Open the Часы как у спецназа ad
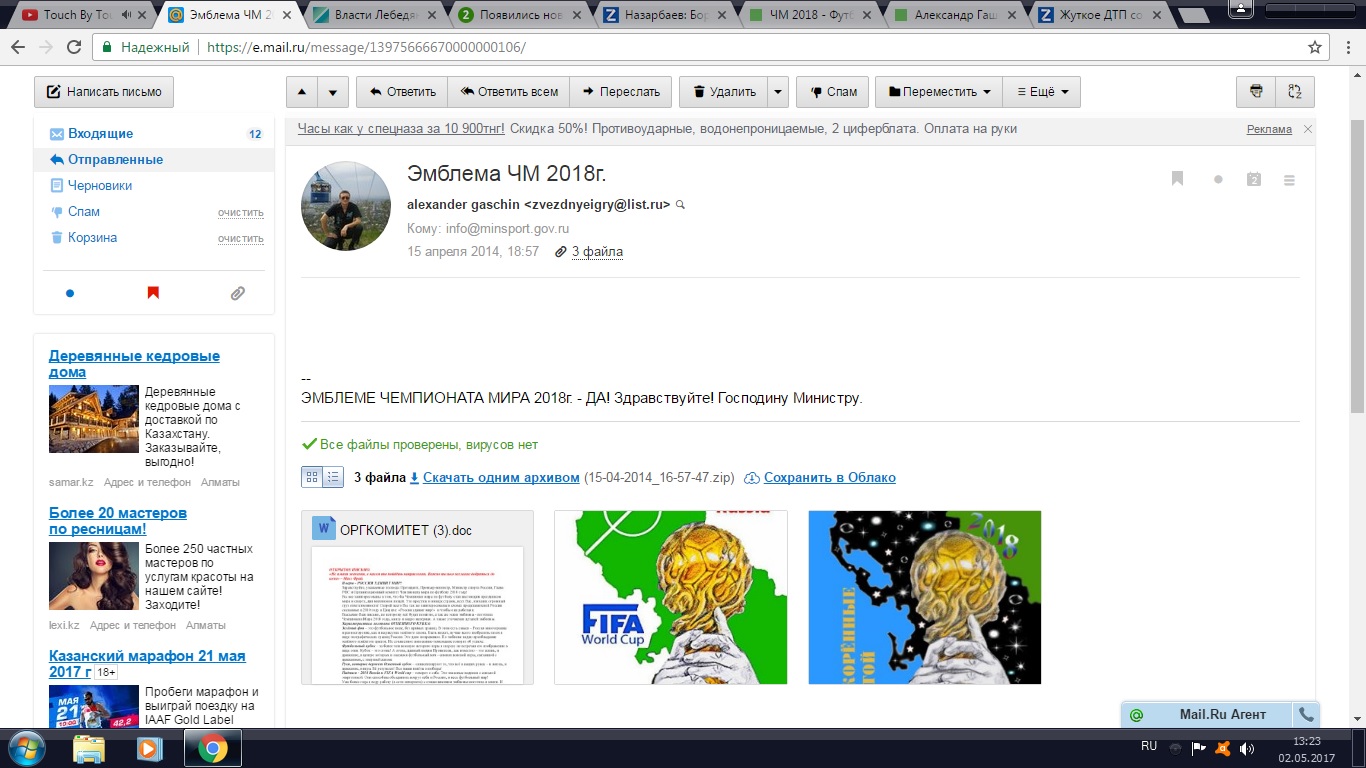Screen dimensions: 1366x768 pos(402,129)
